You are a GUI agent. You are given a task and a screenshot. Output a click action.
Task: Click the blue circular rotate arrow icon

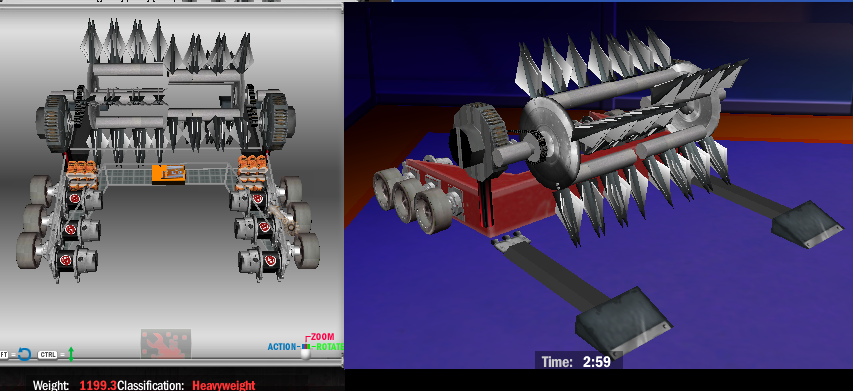point(24,355)
